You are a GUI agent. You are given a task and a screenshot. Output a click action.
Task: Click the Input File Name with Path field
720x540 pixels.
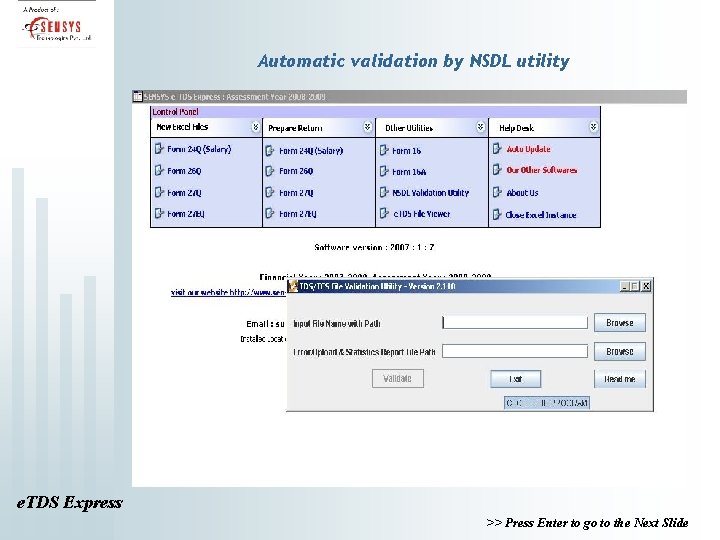515,322
